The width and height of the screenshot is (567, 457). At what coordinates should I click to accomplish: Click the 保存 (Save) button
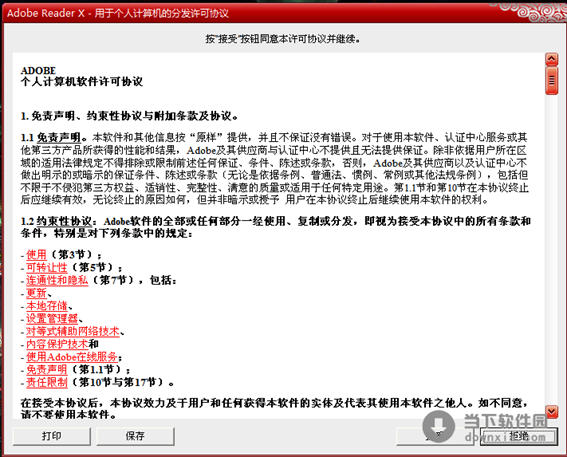pos(135,436)
